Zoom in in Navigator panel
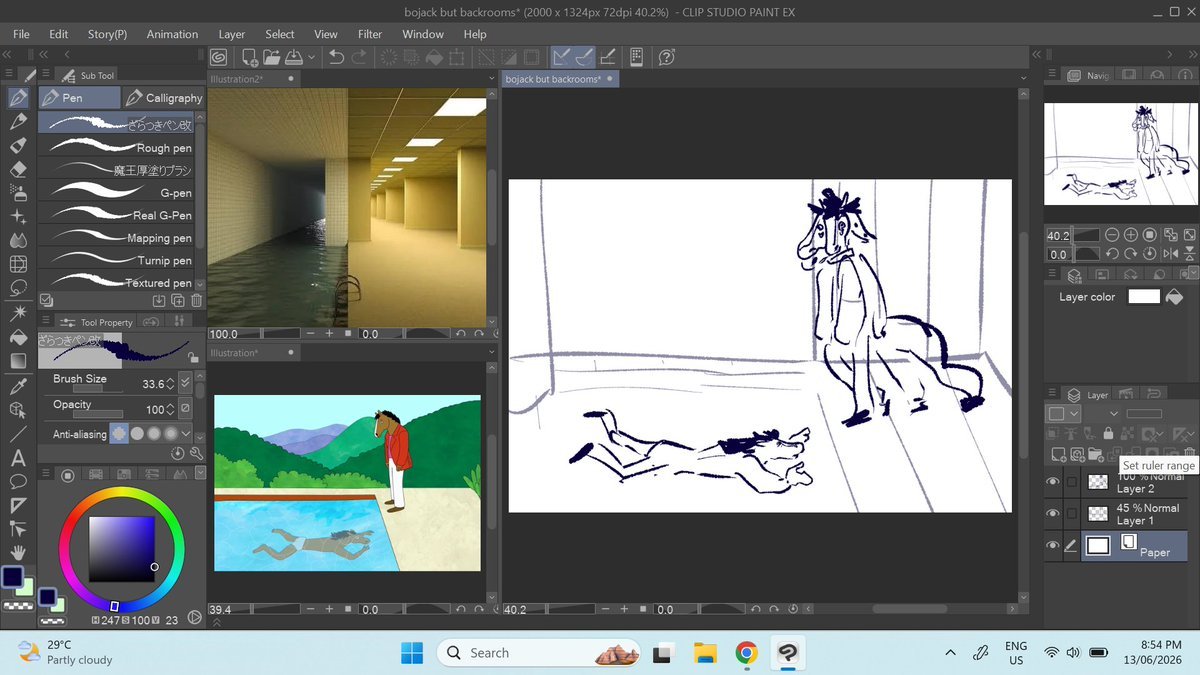Screen dimensions: 1200x675 (1132, 235)
